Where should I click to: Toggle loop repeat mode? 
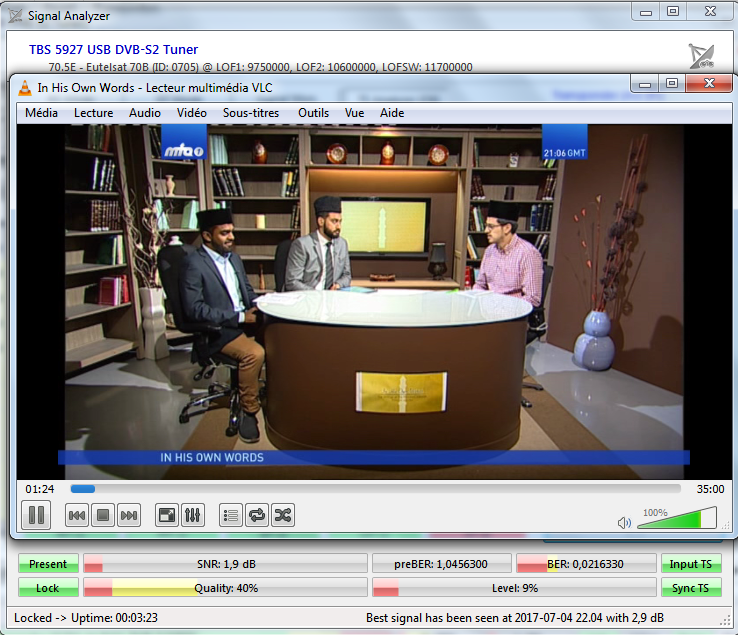(257, 516)
